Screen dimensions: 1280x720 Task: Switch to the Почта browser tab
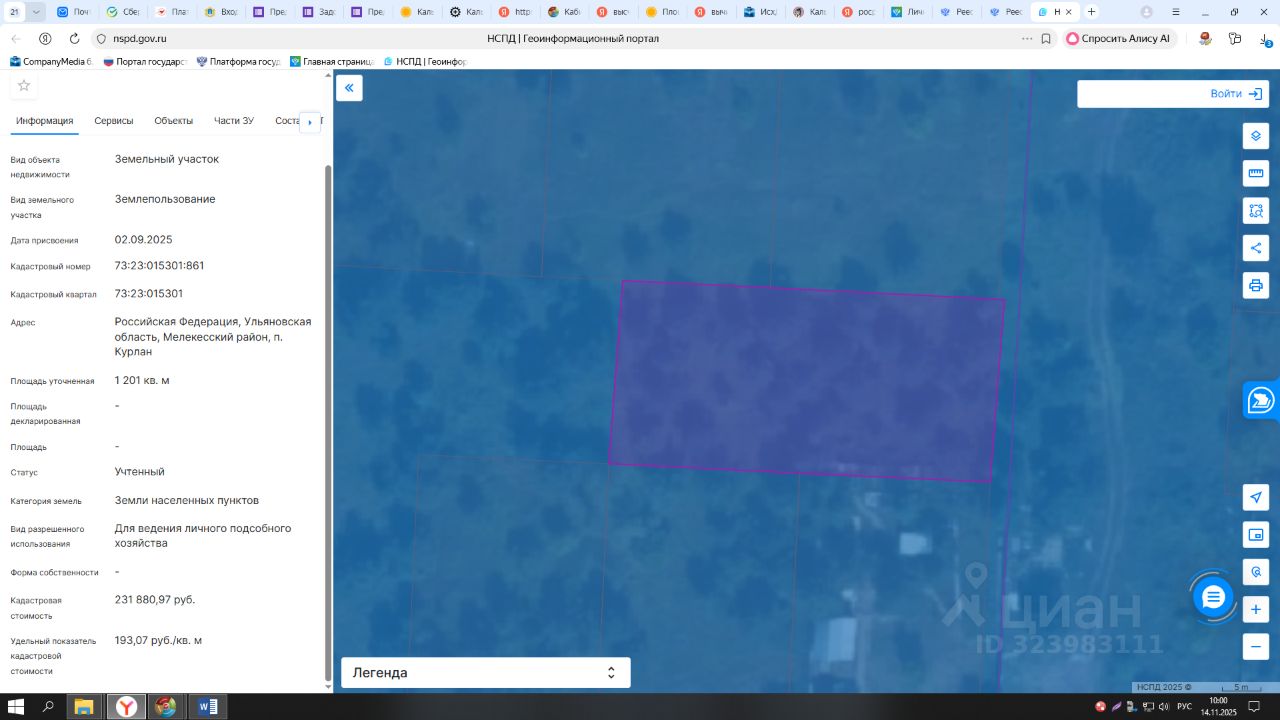point(76,12)
